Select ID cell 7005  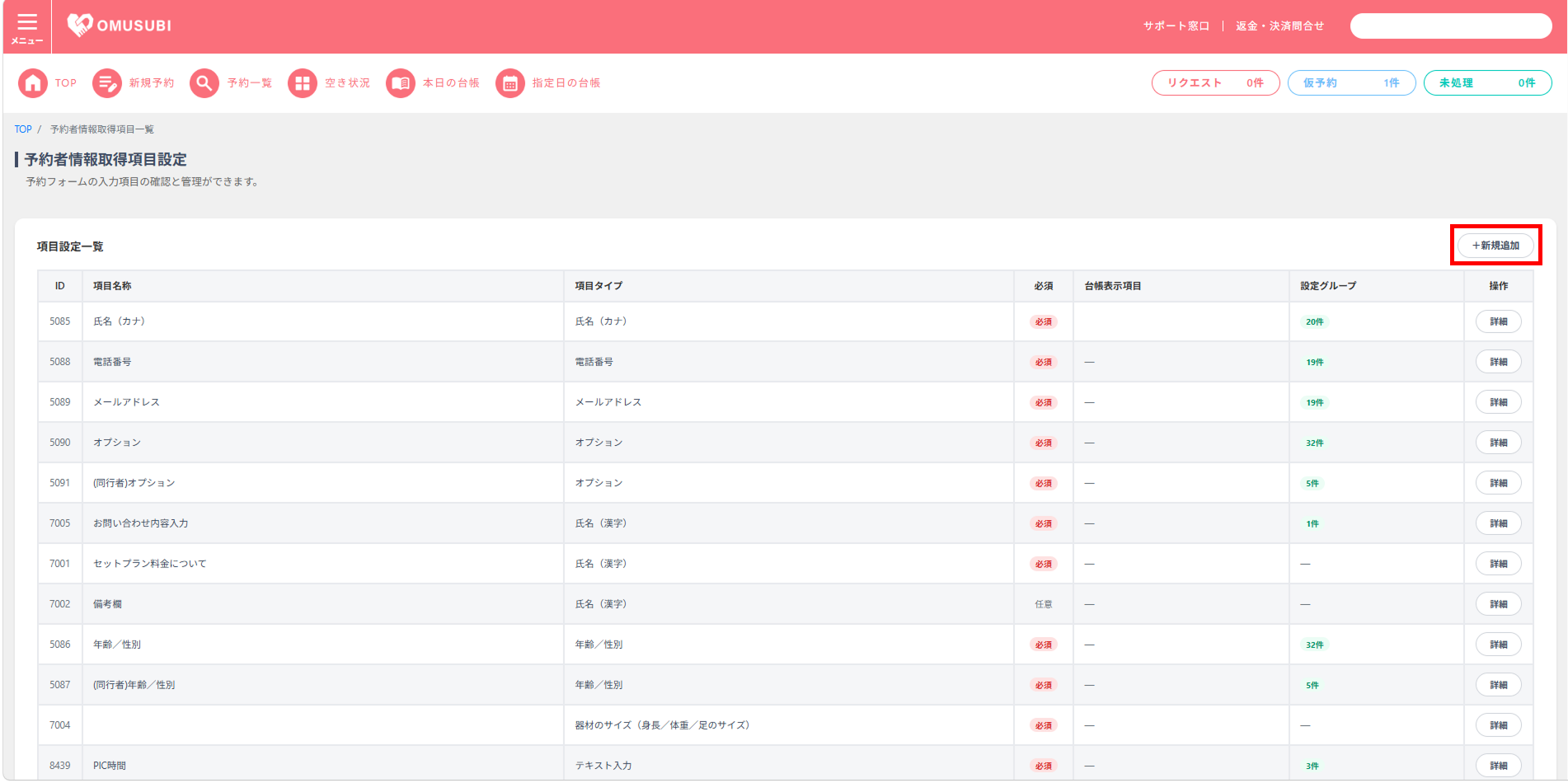tap(60, 524)
